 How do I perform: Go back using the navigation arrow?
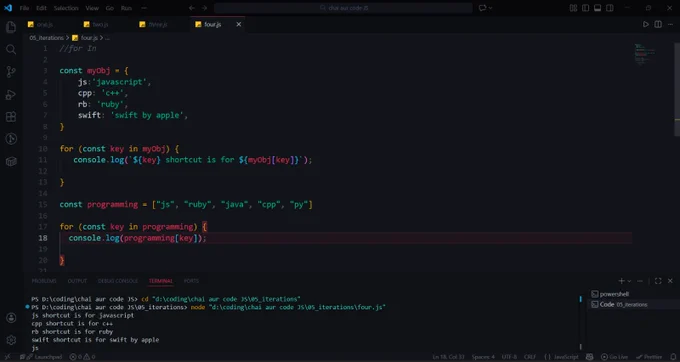click(192, 8)
